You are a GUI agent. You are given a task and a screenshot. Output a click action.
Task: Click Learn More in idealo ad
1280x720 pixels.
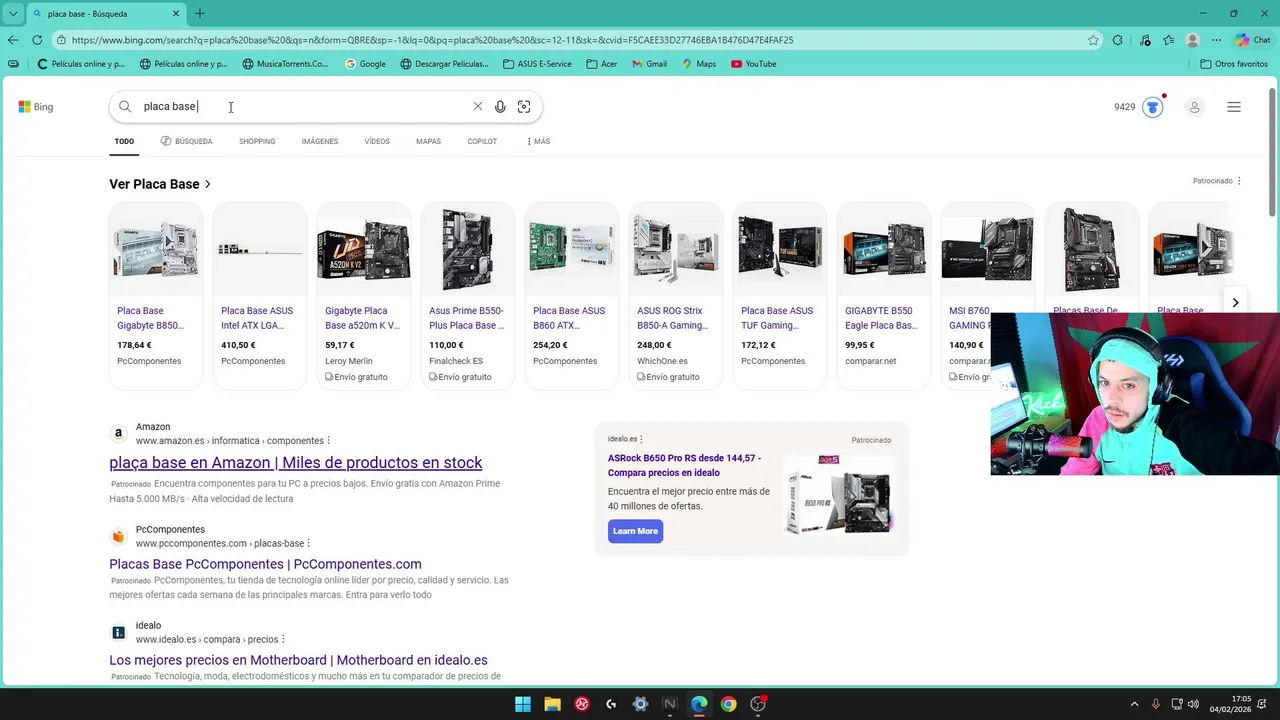635,531
